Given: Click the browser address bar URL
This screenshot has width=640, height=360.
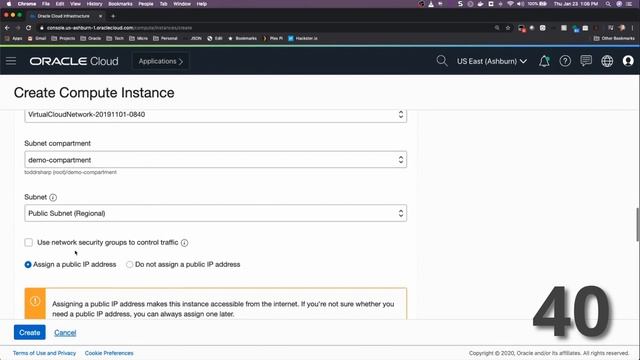Looking at the screenshot, I should pos(119,28).
